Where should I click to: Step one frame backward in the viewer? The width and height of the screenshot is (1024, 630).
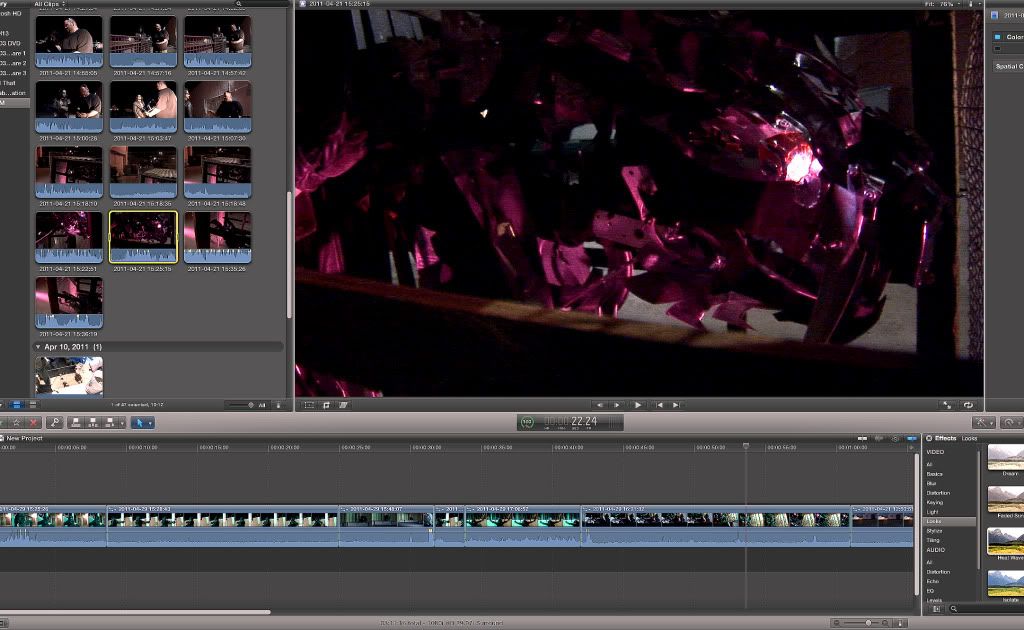pyautogui.click(x=600, y=405)
